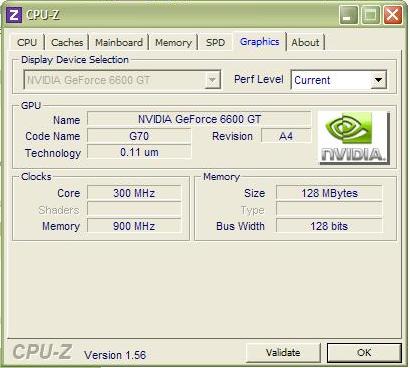The width and height of the screenshot is (410, 368).
Task: Open the Caches tab
Action: (67, 43)
